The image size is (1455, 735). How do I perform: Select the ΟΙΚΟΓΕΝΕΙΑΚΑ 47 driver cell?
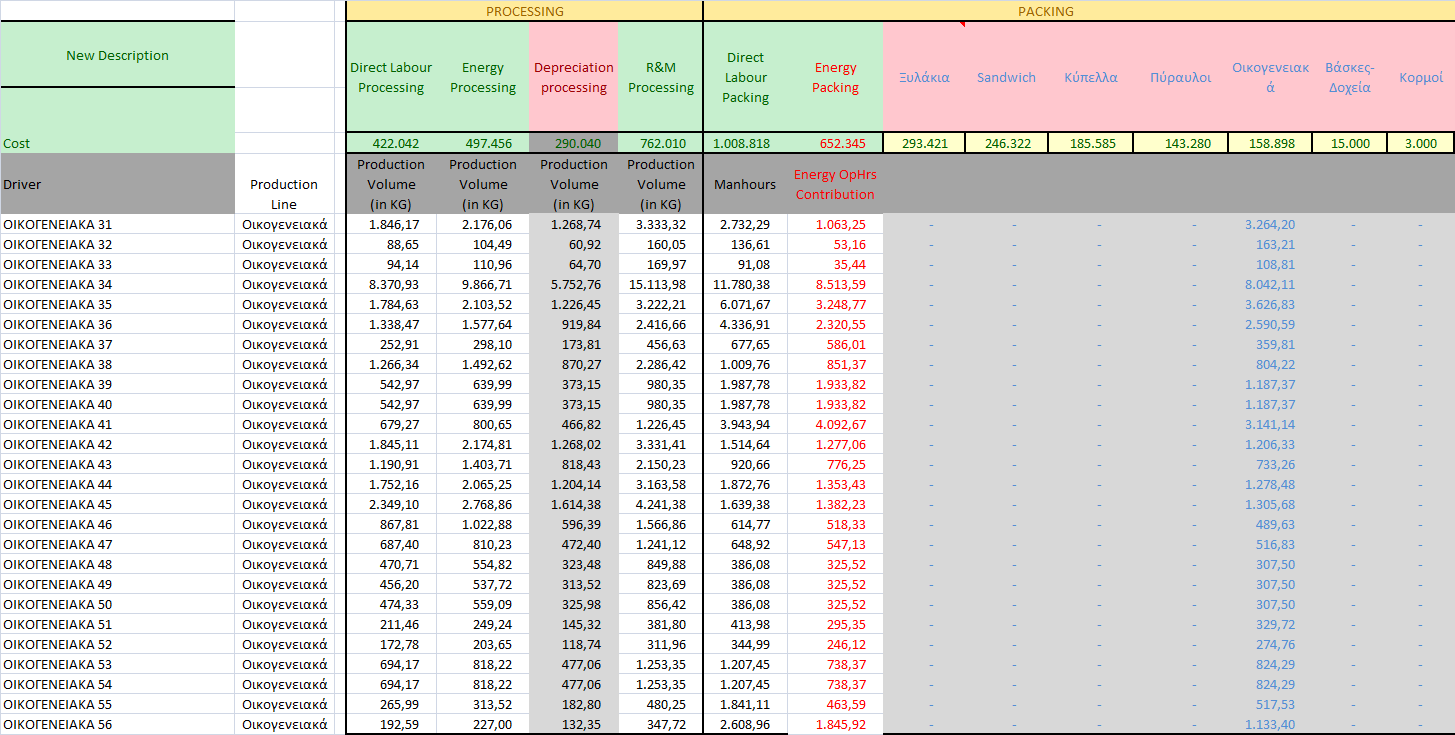tap(117, 544)
